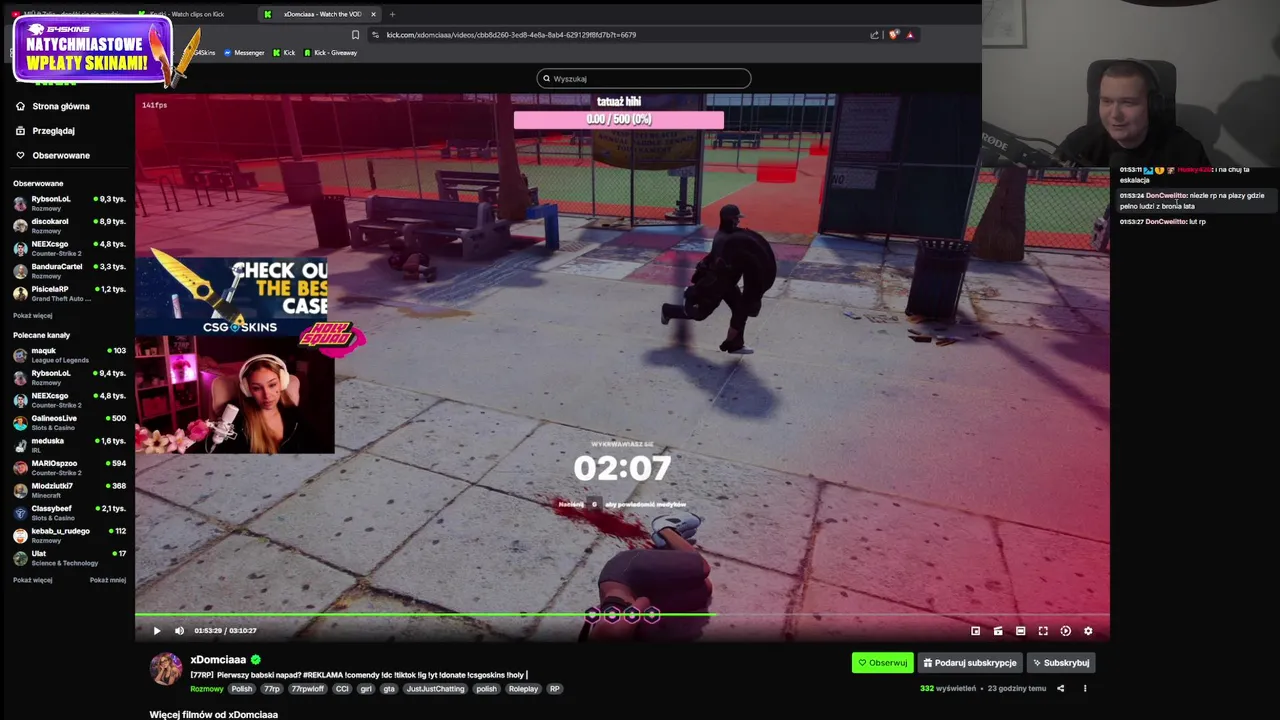Open PisicelaRP channel in sidebar

point(69,293)
